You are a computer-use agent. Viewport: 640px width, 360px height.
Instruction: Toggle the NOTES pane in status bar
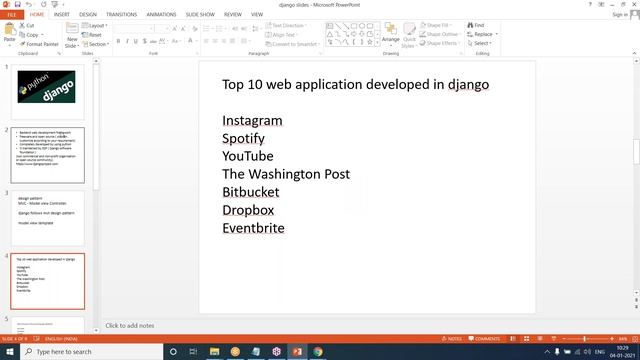pos(452,339)
